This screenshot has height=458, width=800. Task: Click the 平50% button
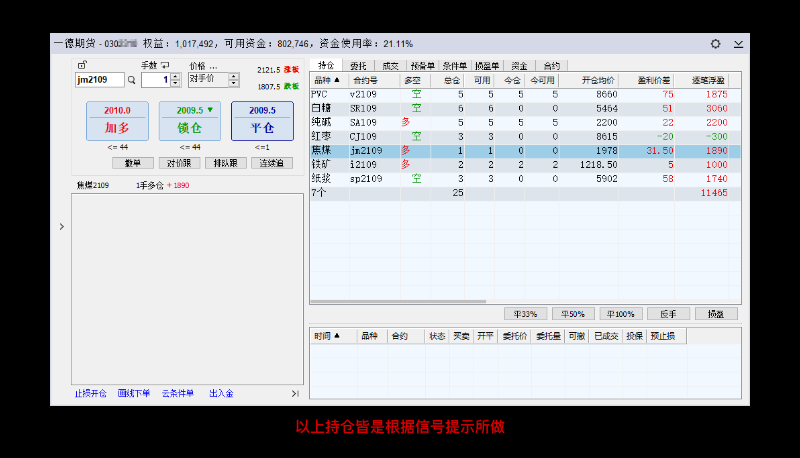(x=573, y=313)
